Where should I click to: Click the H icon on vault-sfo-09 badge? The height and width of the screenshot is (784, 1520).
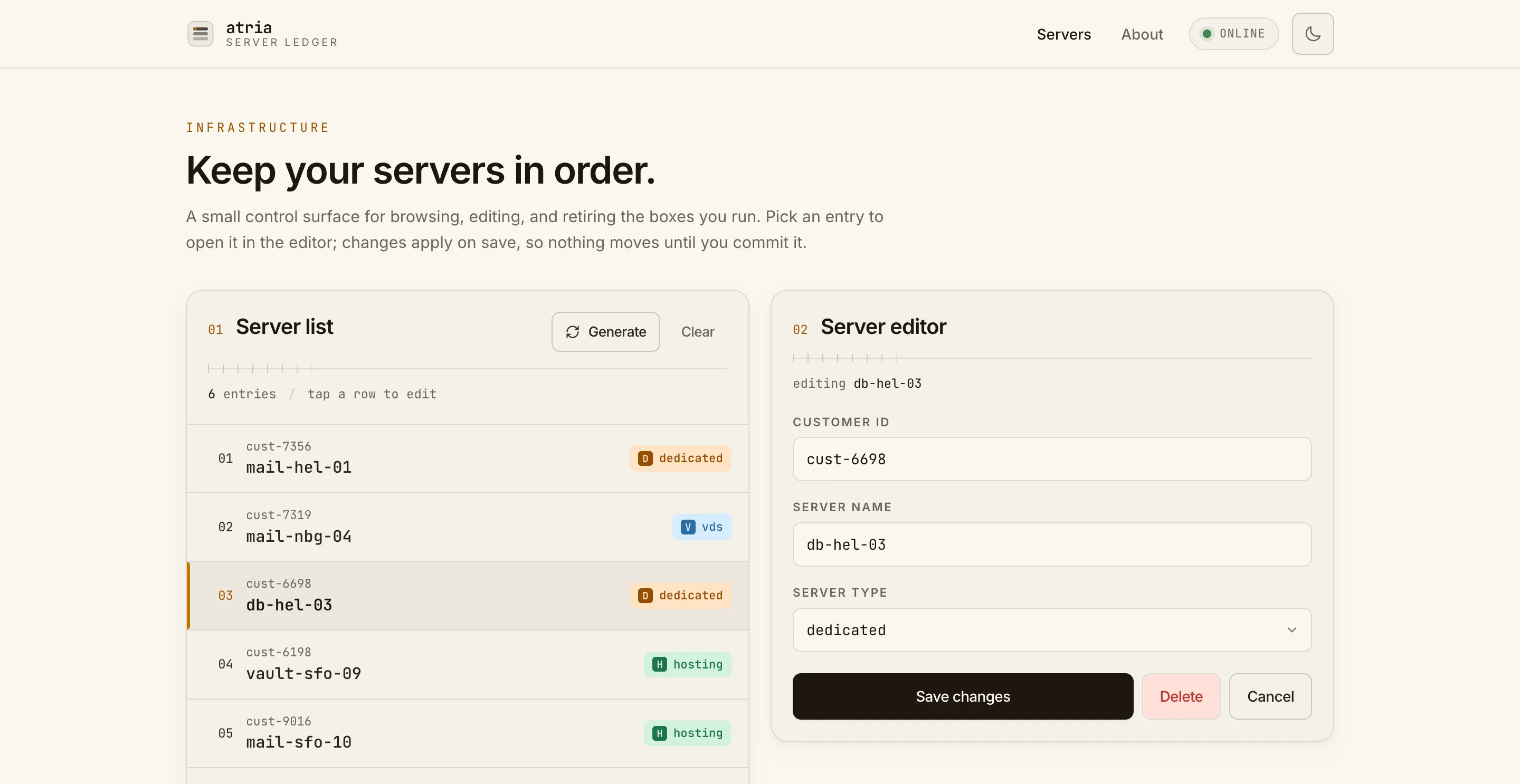coord(659,664)
